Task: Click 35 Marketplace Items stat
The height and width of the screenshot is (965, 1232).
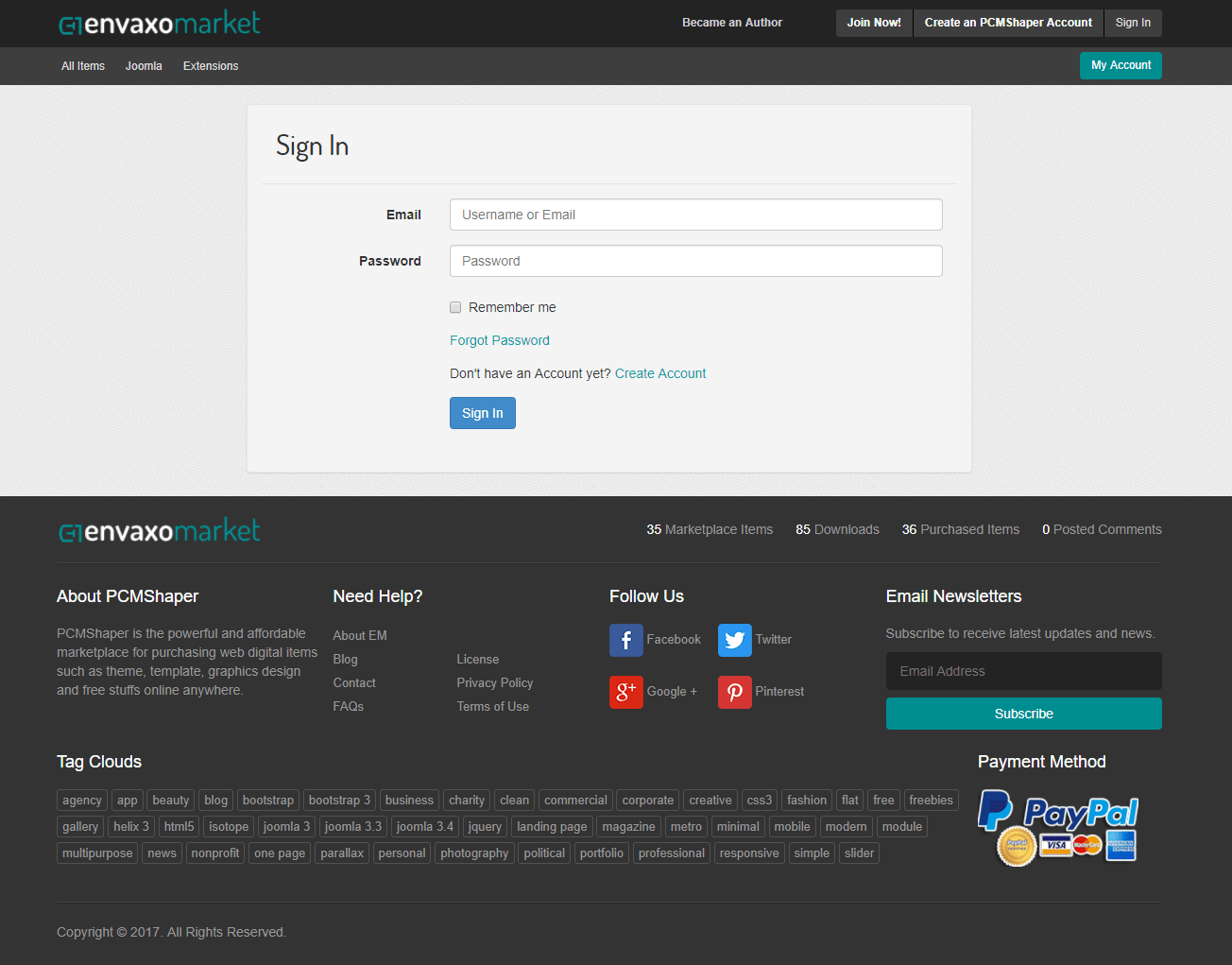Action: click(710, 529)
